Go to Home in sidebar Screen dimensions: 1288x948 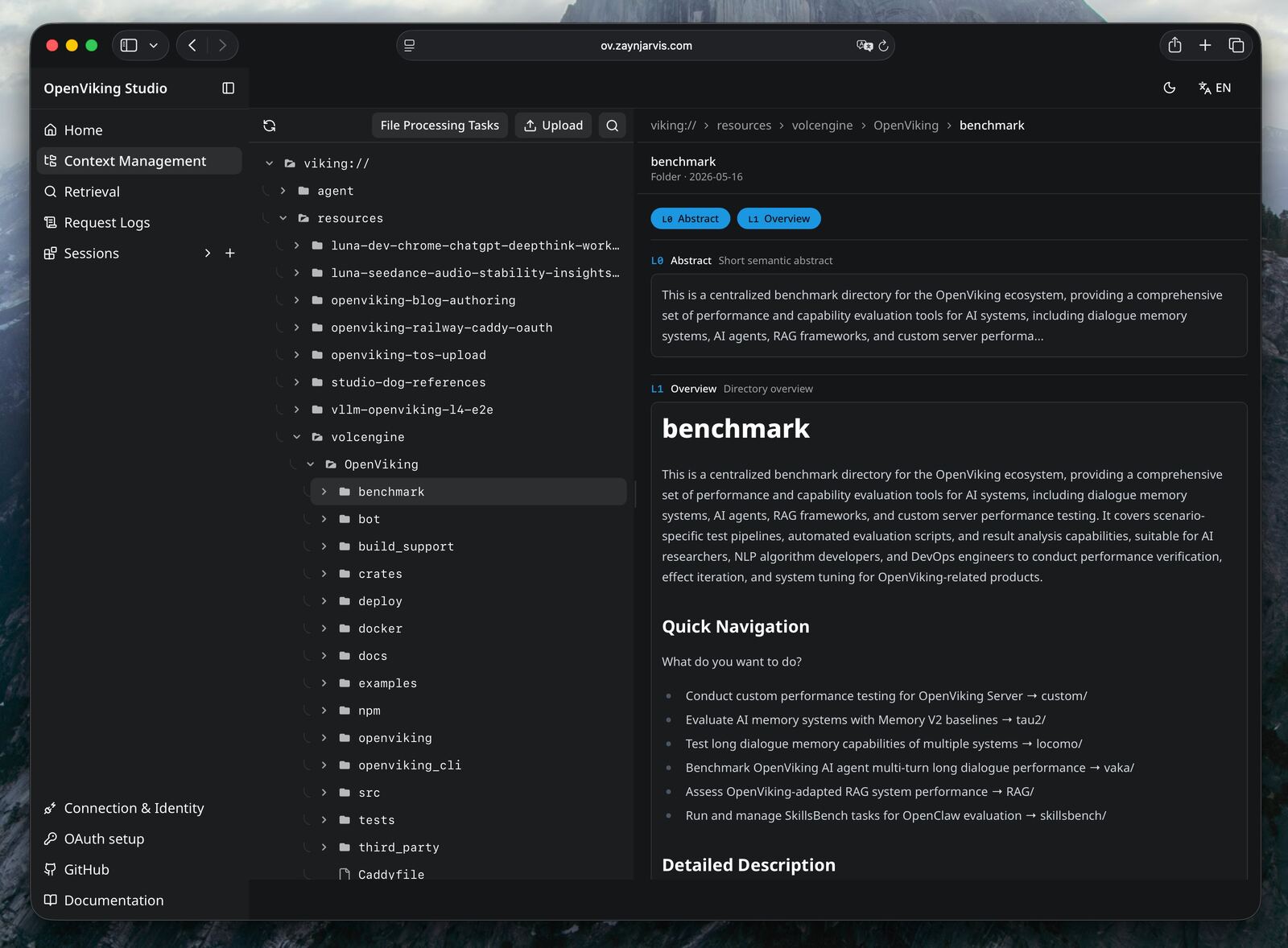(139, 130)
